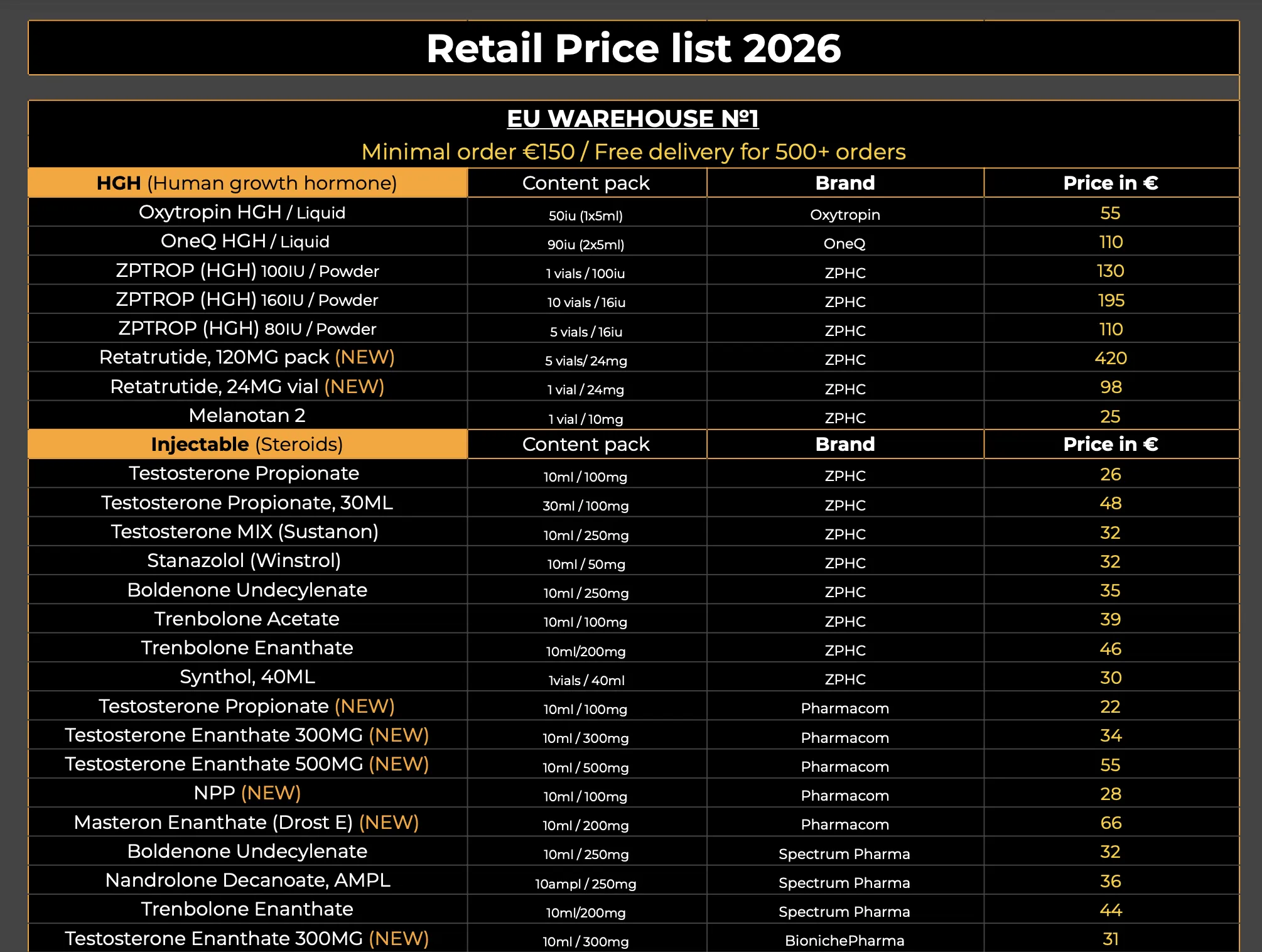Screen dimensions: 1262x952
Task: Click price '66' for Masteron Enanthate
Action: pyautogui.click(x=1111, y=823)
